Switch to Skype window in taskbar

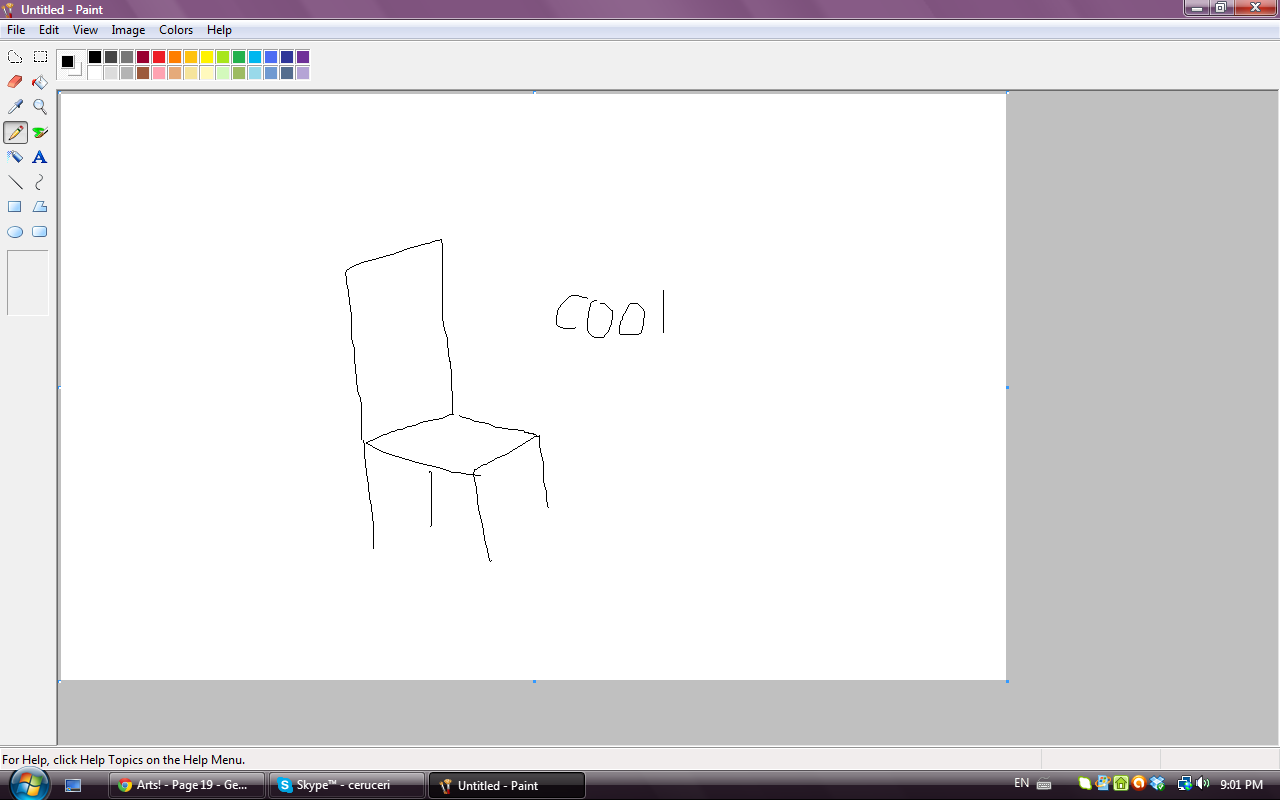(346, 785)
